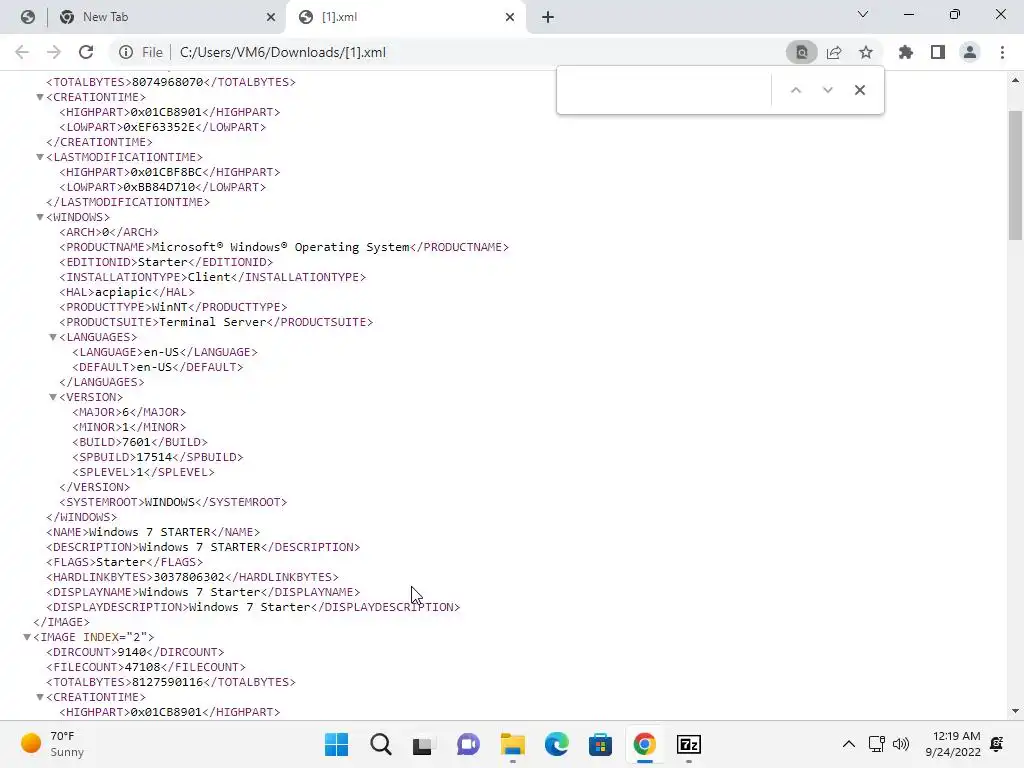Toggle the browser side panel icon
Image resolution: width=1024 pixels, height=768 pixels.
pos(938,52)
